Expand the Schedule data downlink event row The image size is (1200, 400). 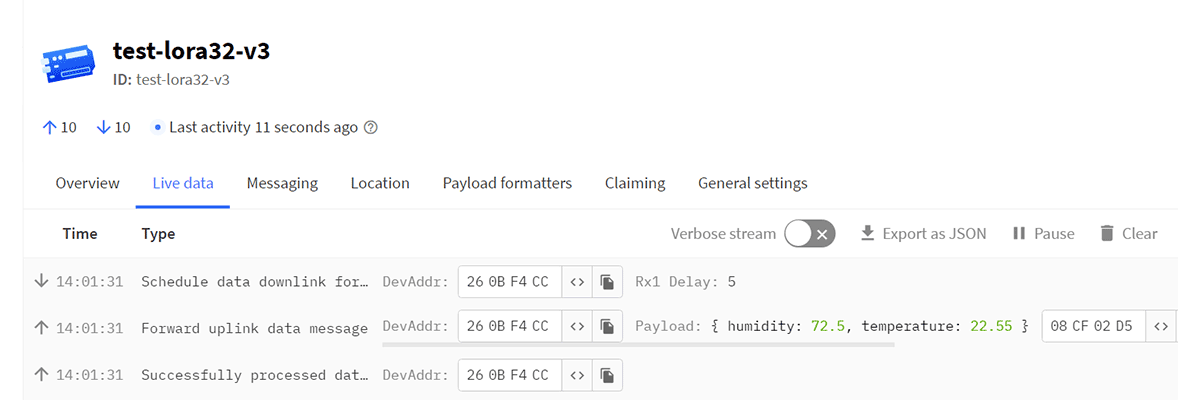[x=600, y=282]
